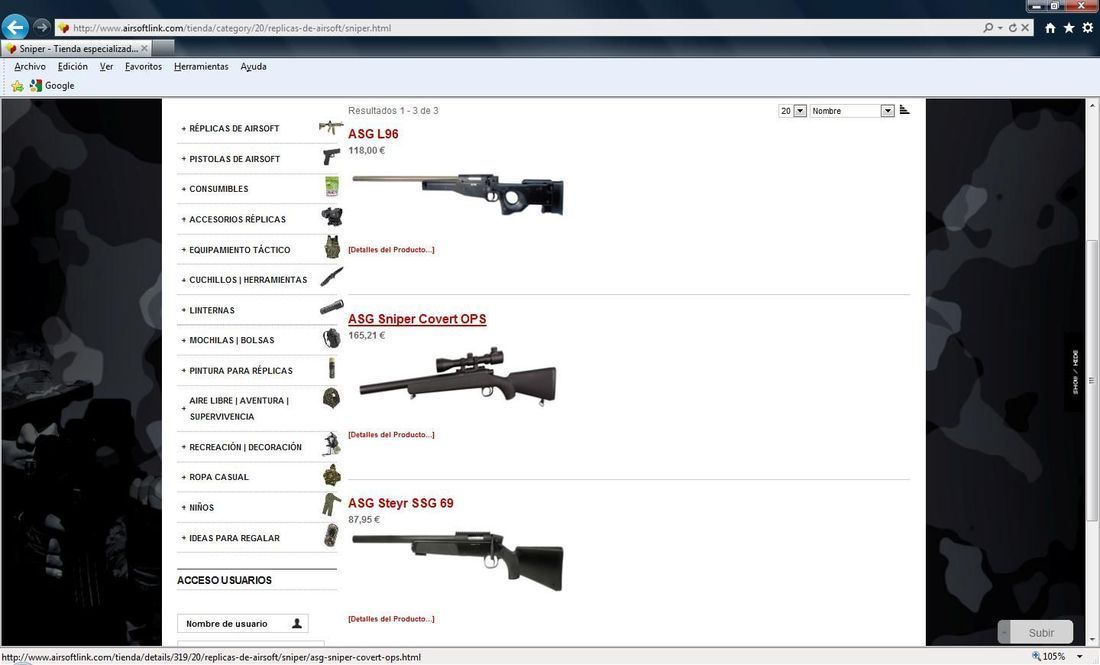Click the pistol icon beside Pistolas de Airsoft

point(331,157)
